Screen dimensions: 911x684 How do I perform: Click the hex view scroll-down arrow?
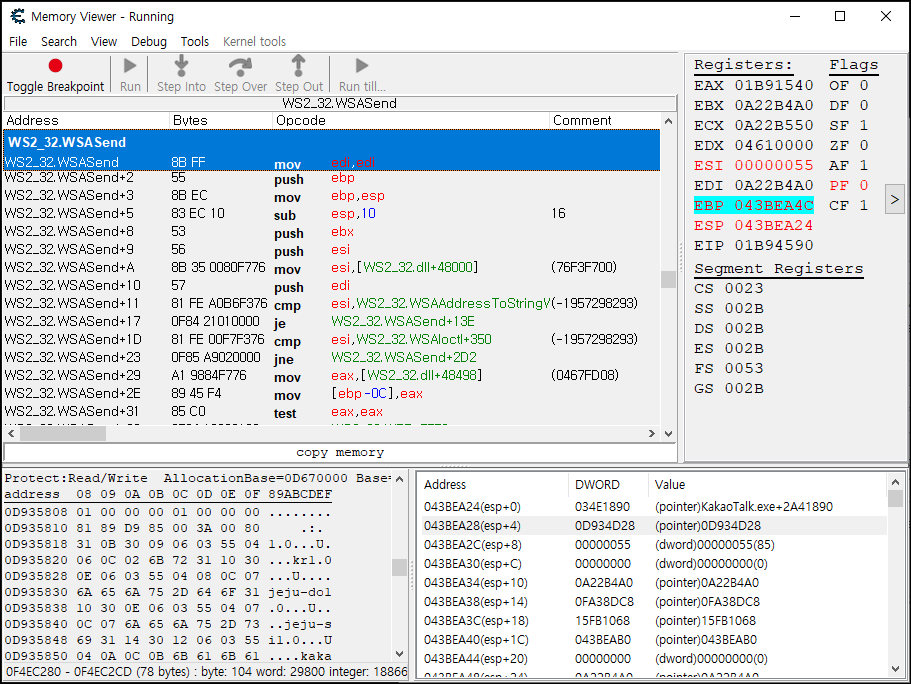399,654
